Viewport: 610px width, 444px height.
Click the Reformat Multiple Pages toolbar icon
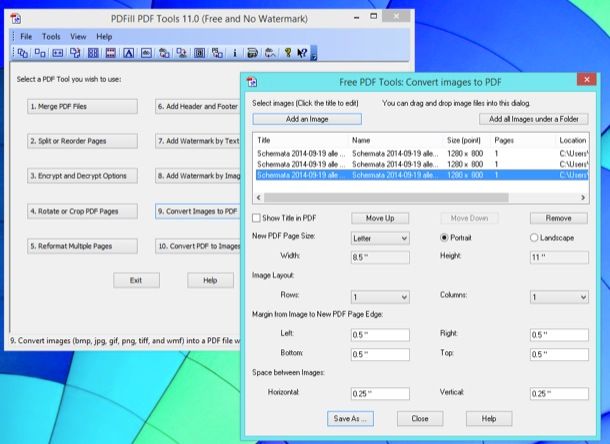(x=93, y=53)
